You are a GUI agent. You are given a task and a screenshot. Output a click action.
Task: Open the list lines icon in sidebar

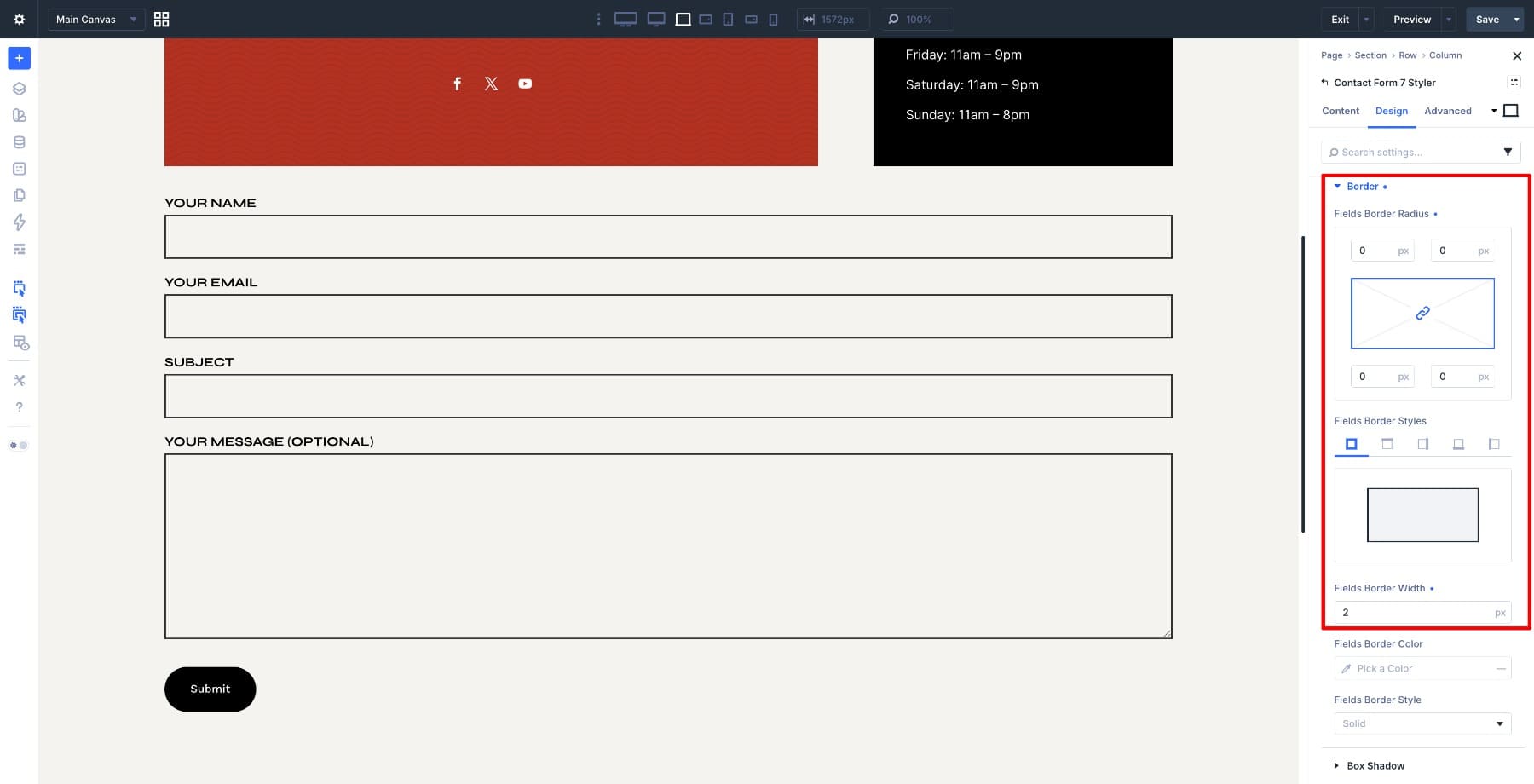(x=19, y=249)
